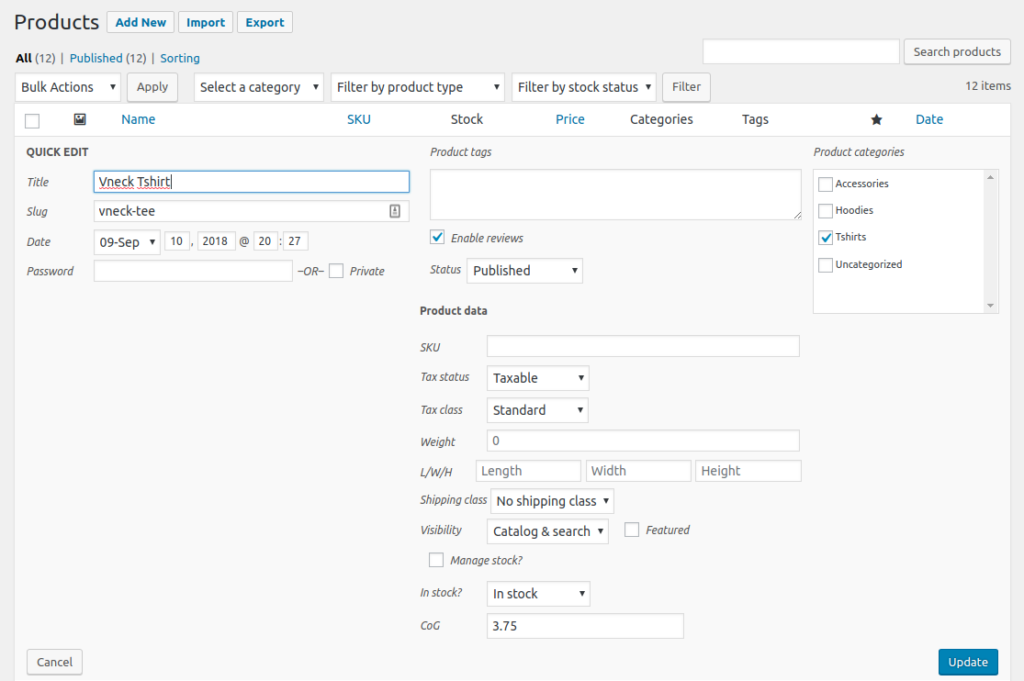Open the Tax status dropdown

click(x=537, y=378)
